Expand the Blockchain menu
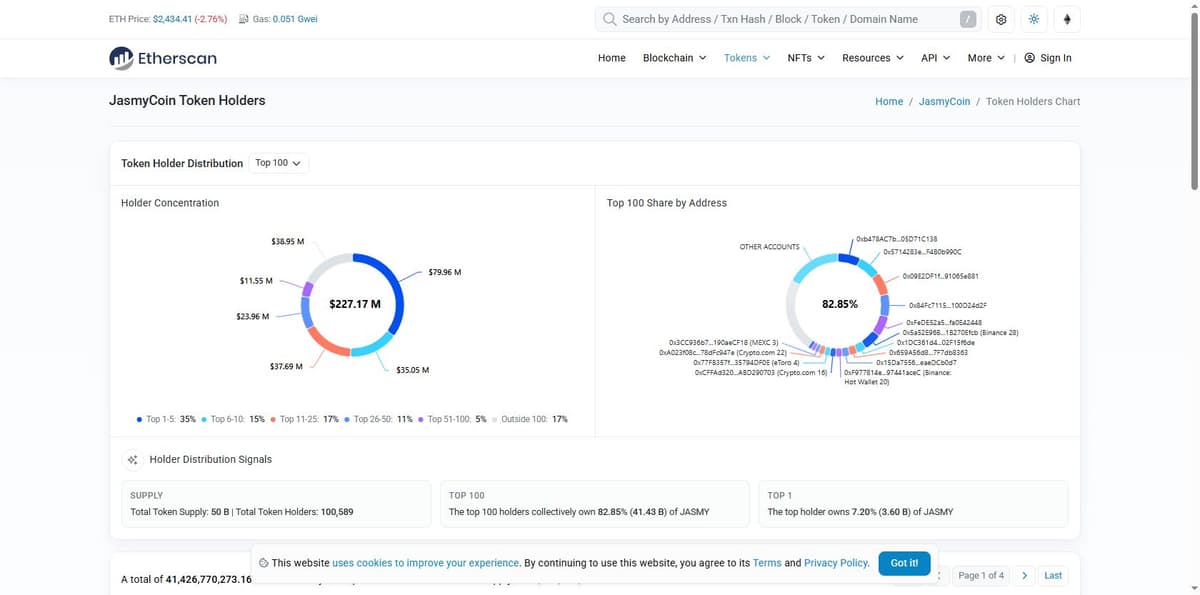Viewport: 1200px width, 595px height. 674,58
